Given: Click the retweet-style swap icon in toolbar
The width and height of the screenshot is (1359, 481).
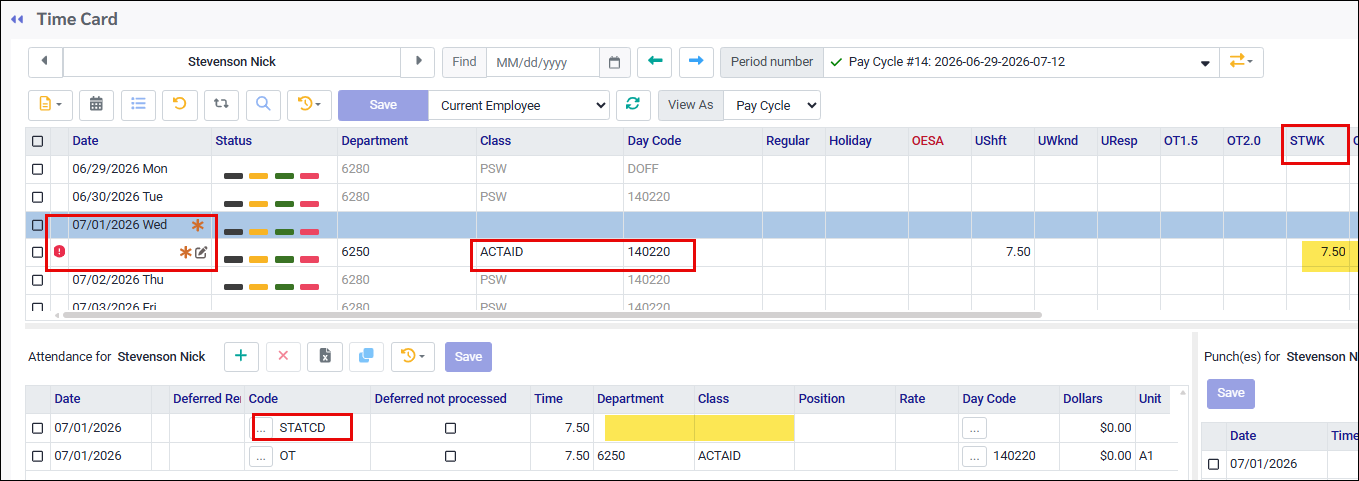Looking at the screenshot, I should pyautogui.click(x=221, y=104).
